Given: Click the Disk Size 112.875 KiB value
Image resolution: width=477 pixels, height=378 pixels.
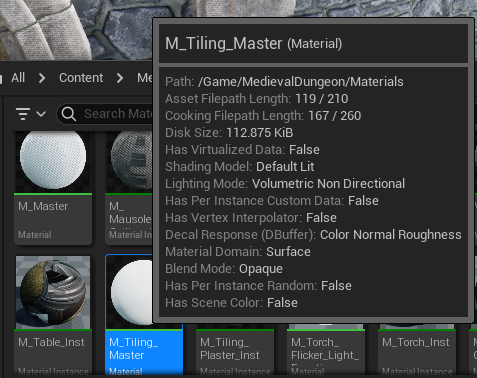Looking at the screenshot, I should (x=260, y=133).
